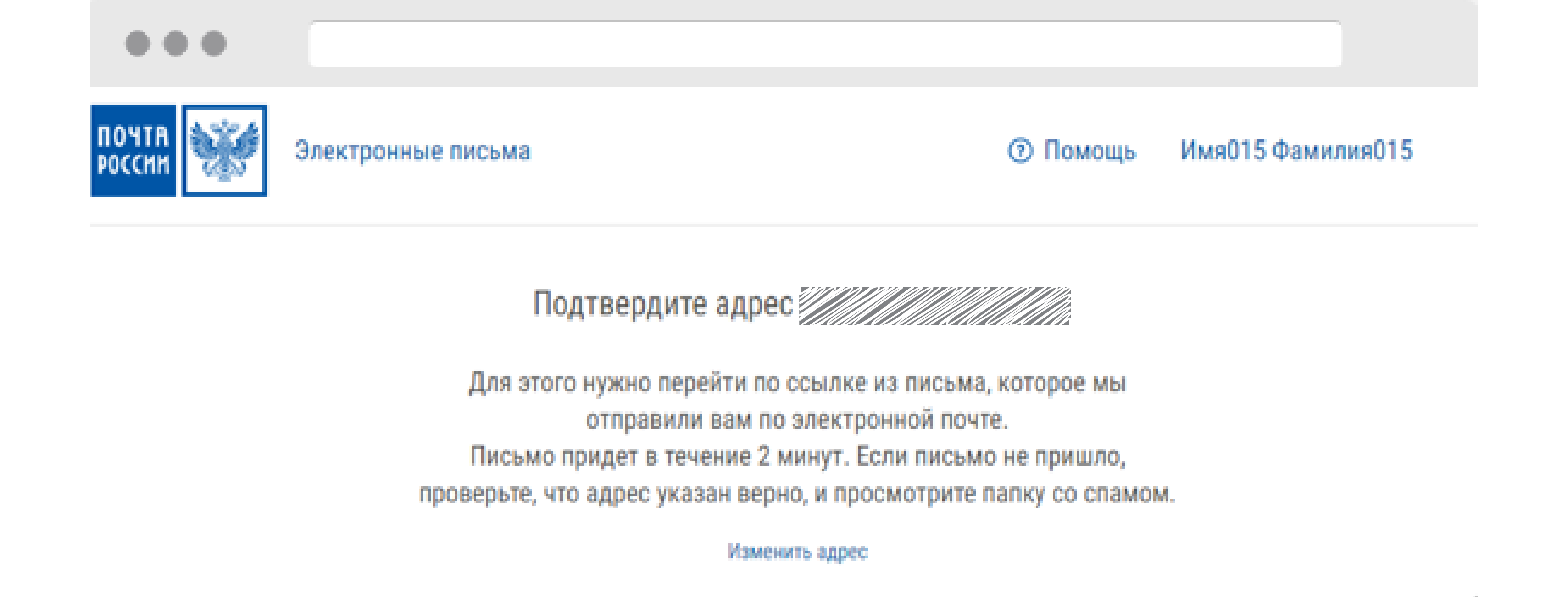
Task: Click the line starting Для этого нужно
Action: click(797, 383)
